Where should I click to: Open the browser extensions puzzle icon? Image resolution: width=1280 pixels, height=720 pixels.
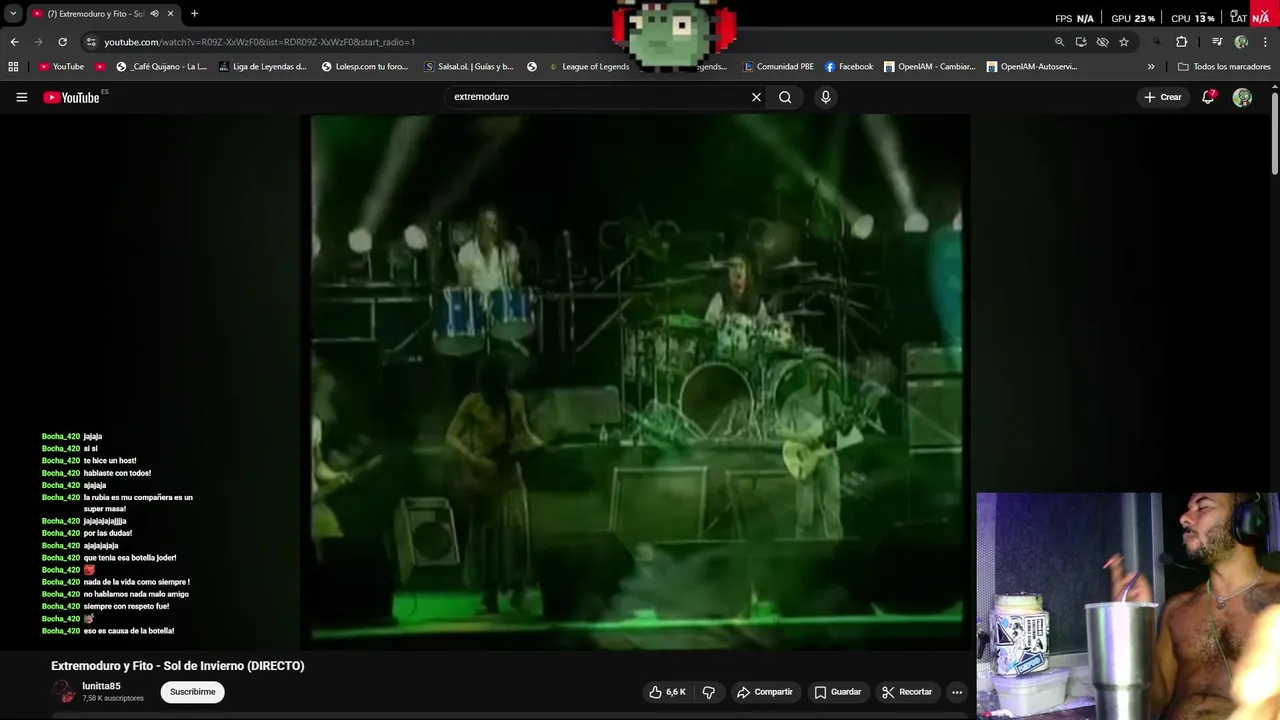(1181, 42)
